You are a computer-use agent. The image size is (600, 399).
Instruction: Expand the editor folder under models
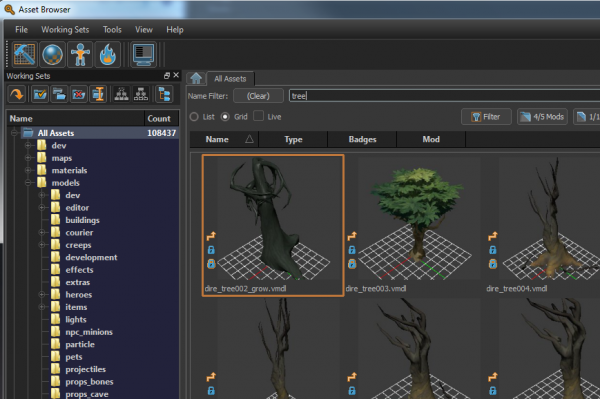pos(42,207)
